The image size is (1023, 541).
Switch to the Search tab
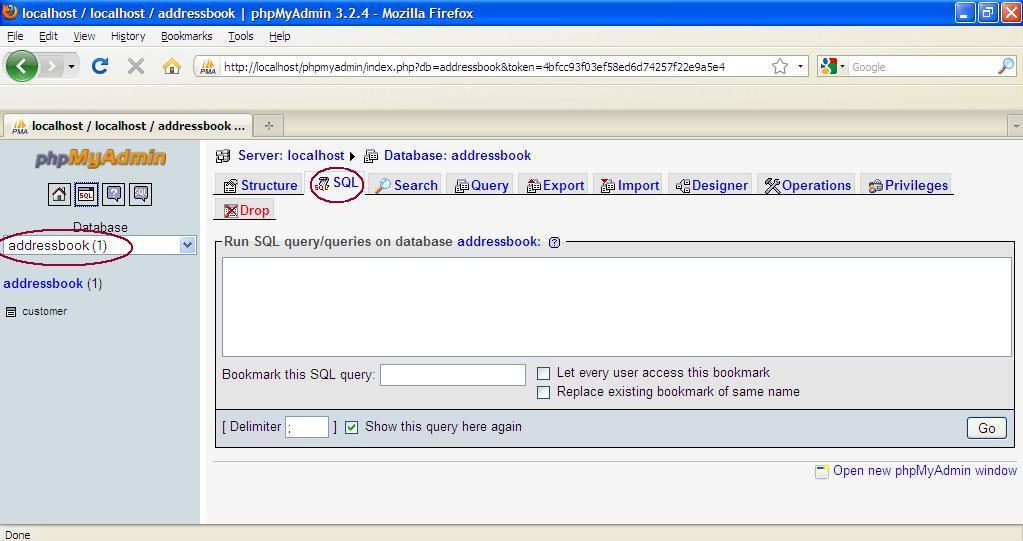click(406, 185)
